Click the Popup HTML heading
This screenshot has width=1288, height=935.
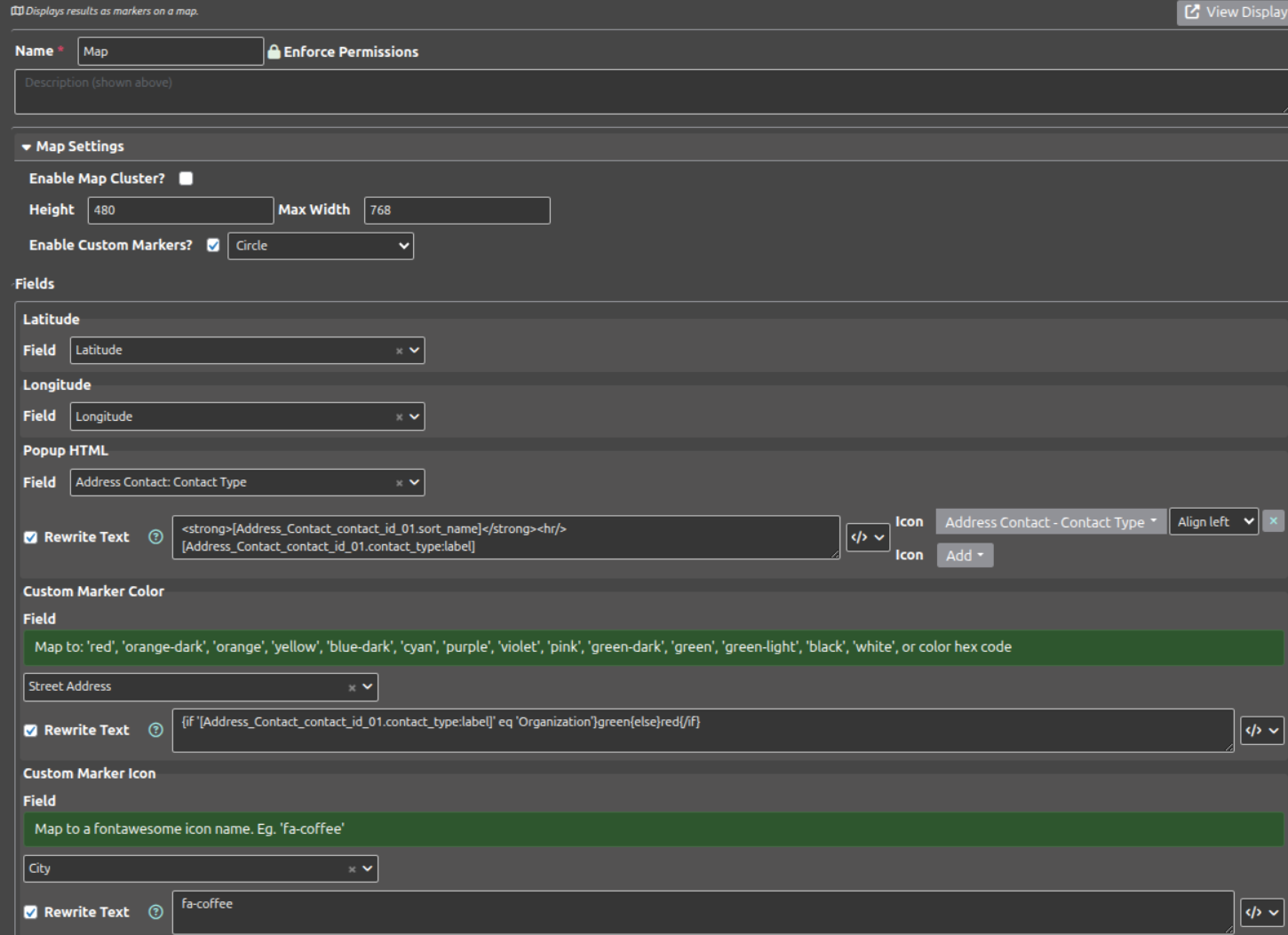point(66,451)
